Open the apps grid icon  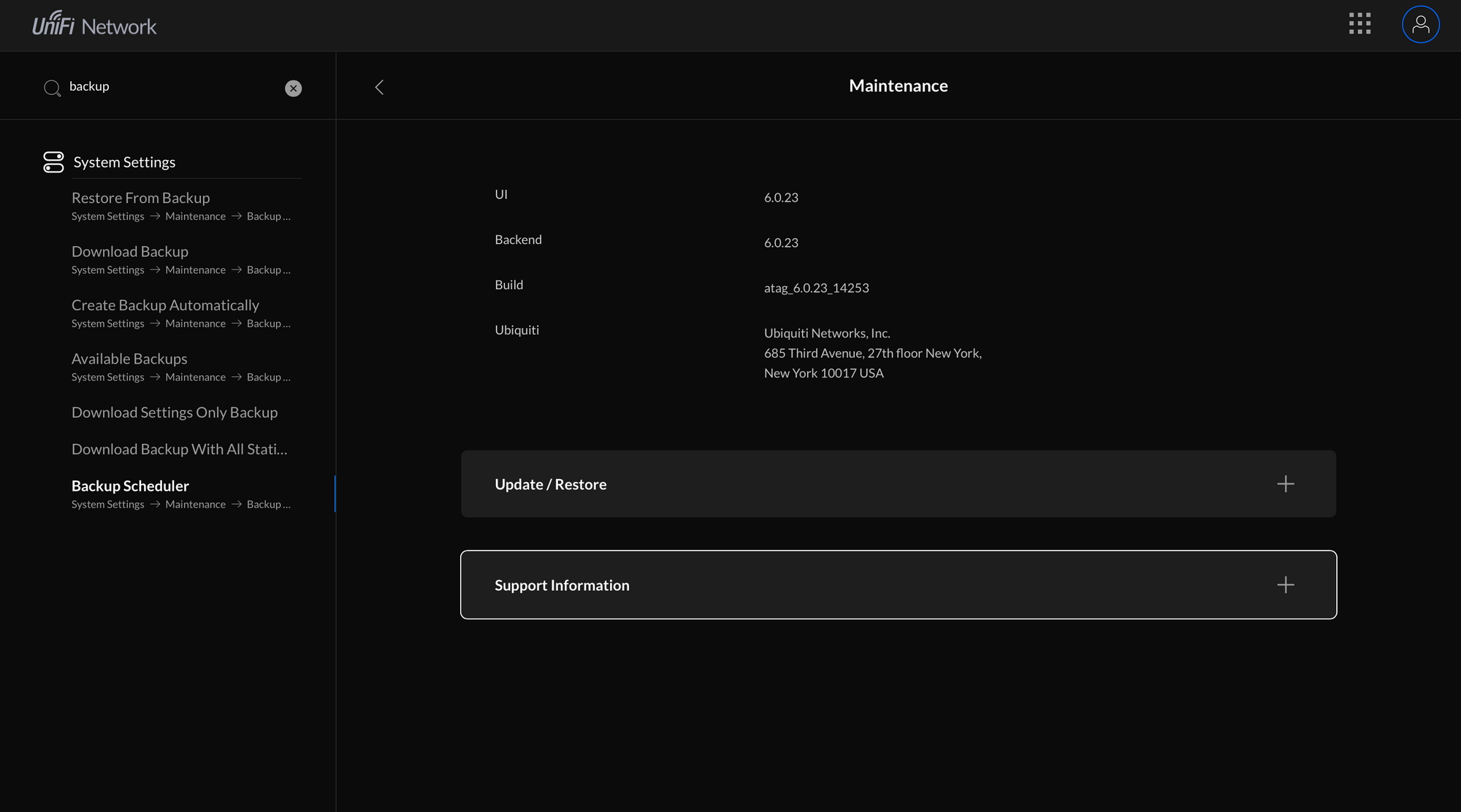1359,23
